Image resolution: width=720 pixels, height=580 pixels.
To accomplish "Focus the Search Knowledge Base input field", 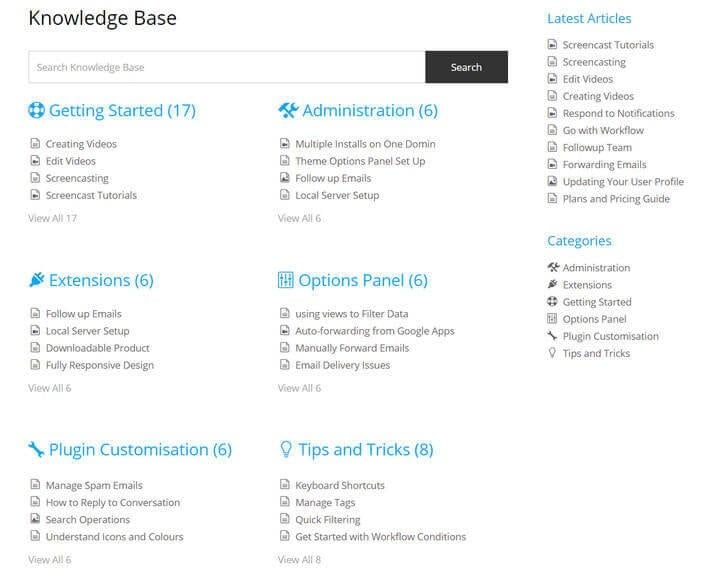I will point(227,67).
